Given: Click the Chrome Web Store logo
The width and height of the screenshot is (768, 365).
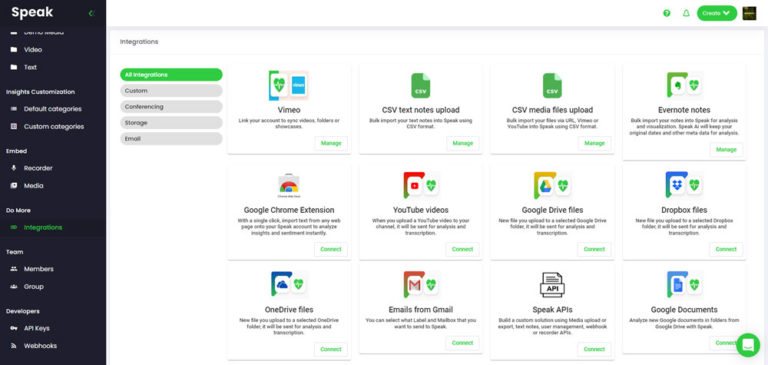Looking at the screenshot, I should (x=289, y=186).
